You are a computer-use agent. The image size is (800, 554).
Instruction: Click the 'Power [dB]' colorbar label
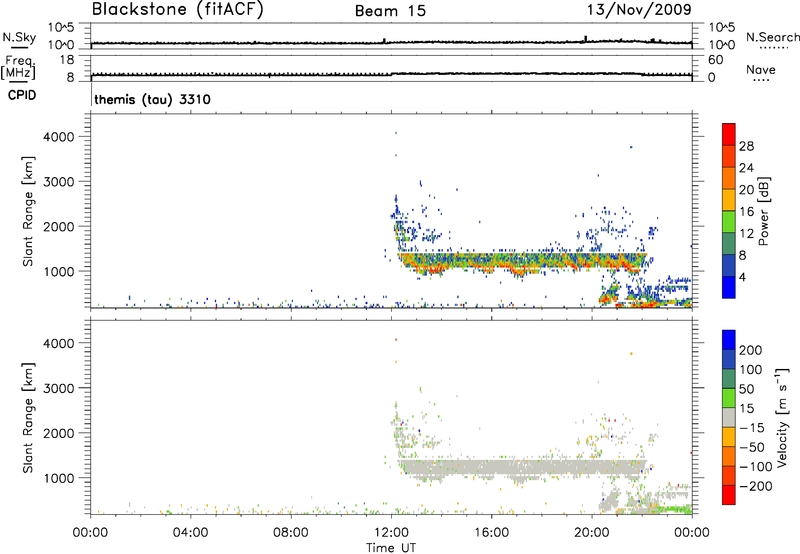tap(764, 211)
